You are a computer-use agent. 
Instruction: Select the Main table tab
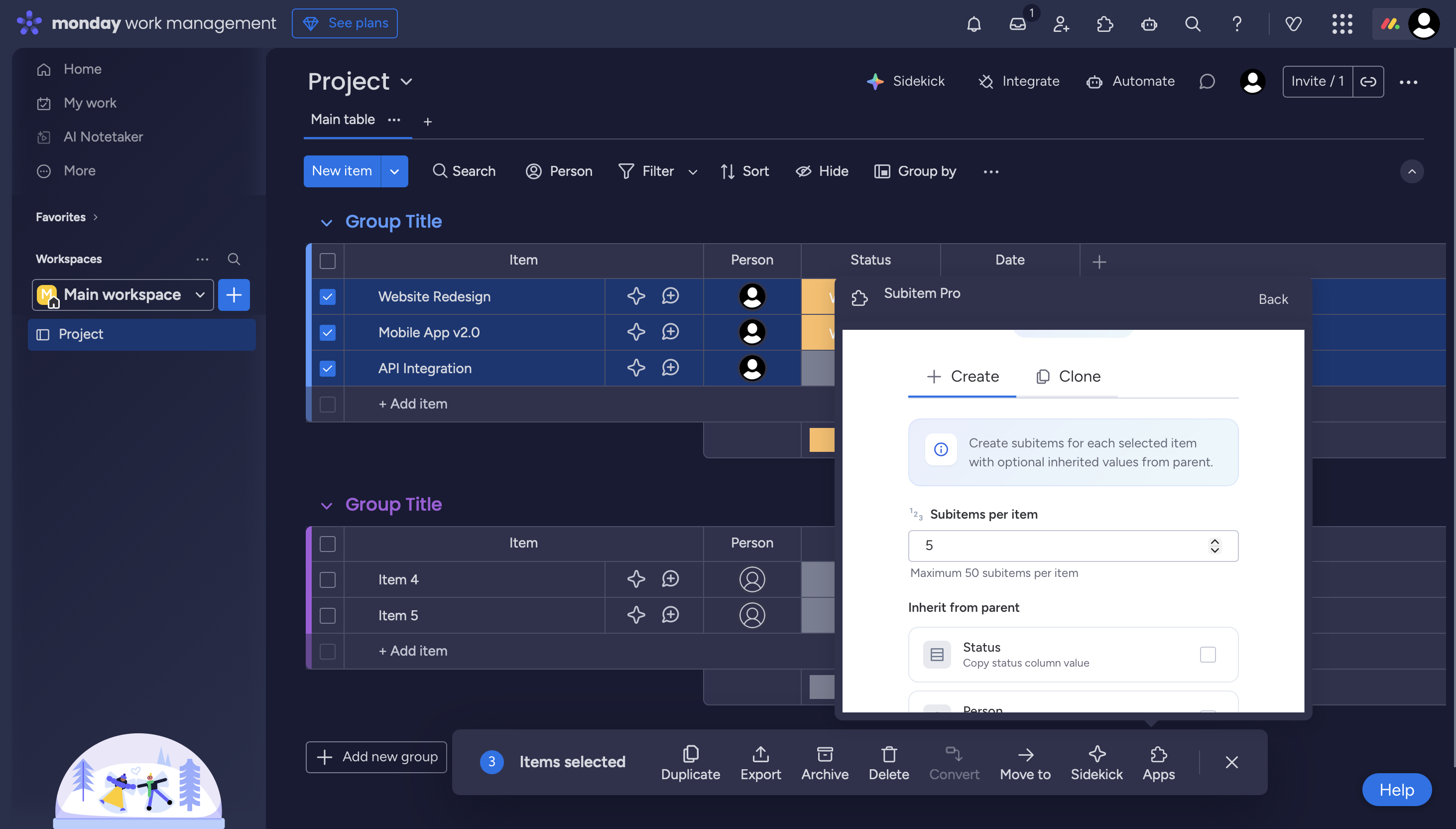[x=342, y=120]
